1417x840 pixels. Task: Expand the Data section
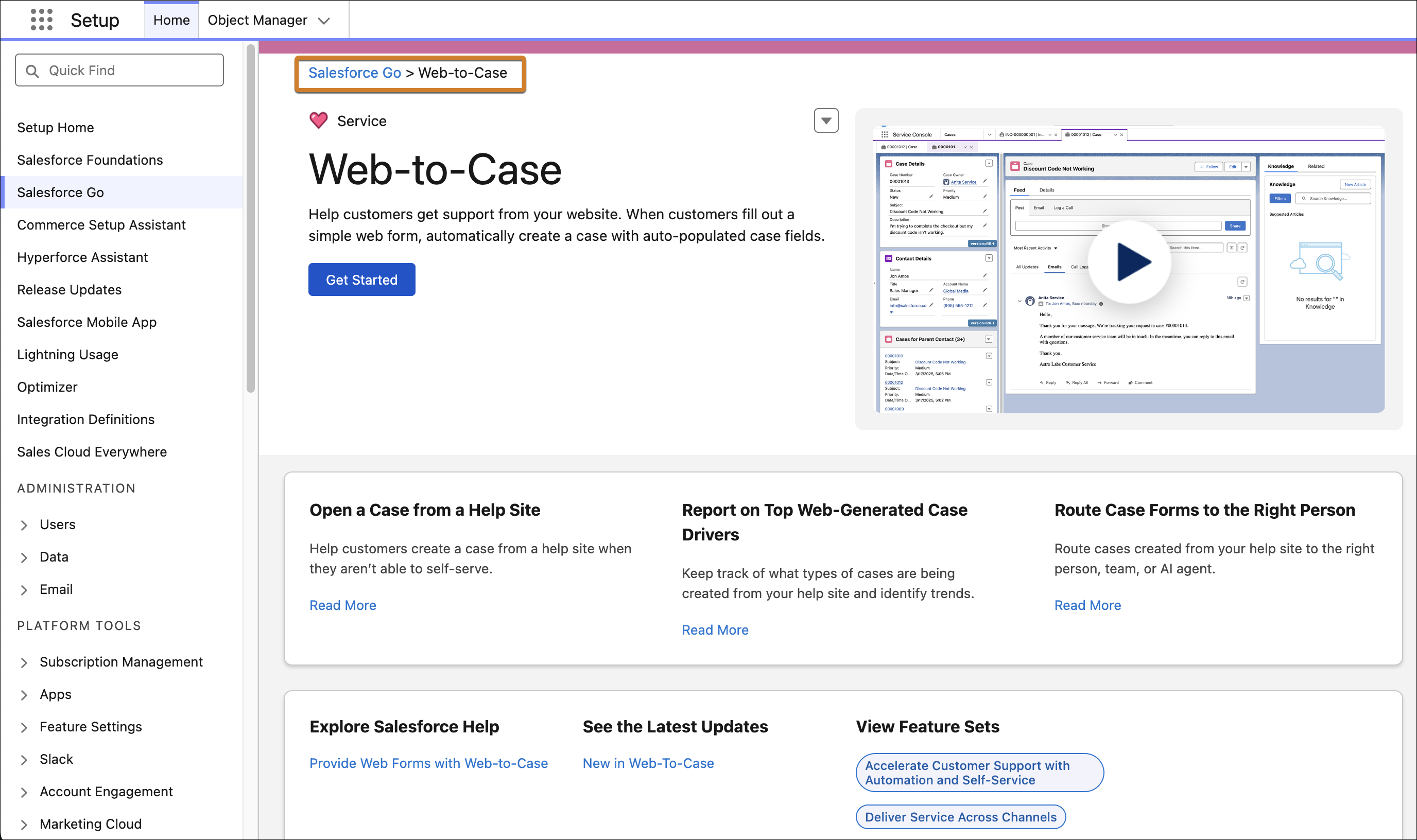[24, 557]
